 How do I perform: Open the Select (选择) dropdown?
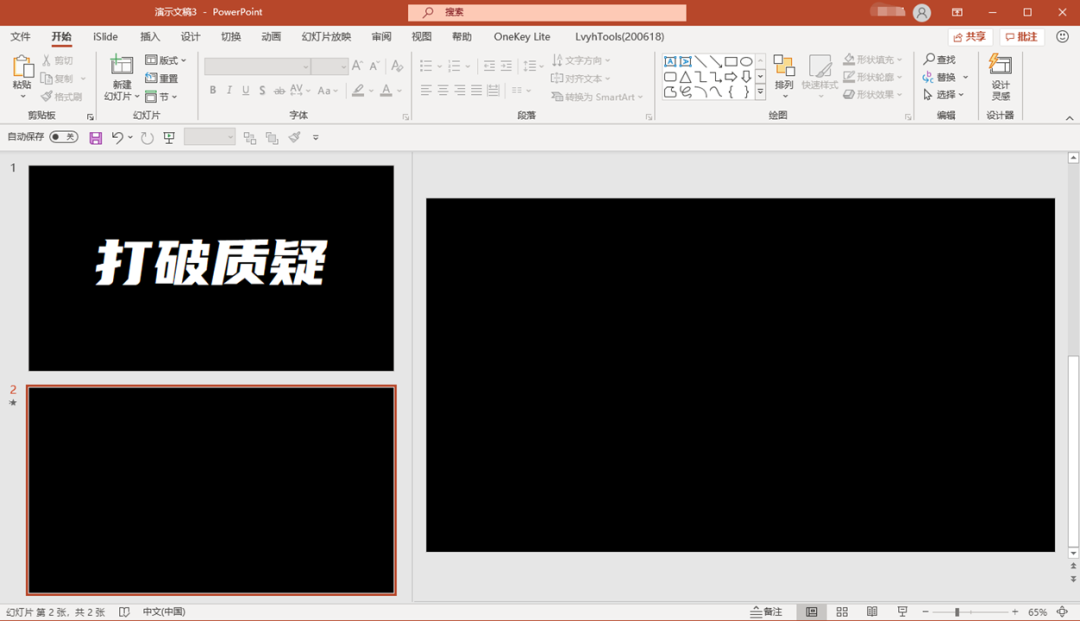coord(945,95)
